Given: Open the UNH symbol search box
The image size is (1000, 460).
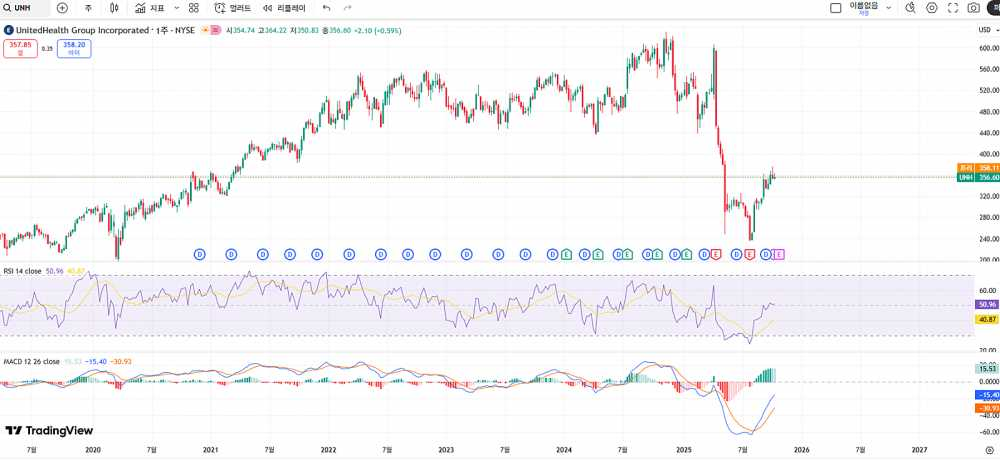Looking at the screenshot, I should (26, 8).
